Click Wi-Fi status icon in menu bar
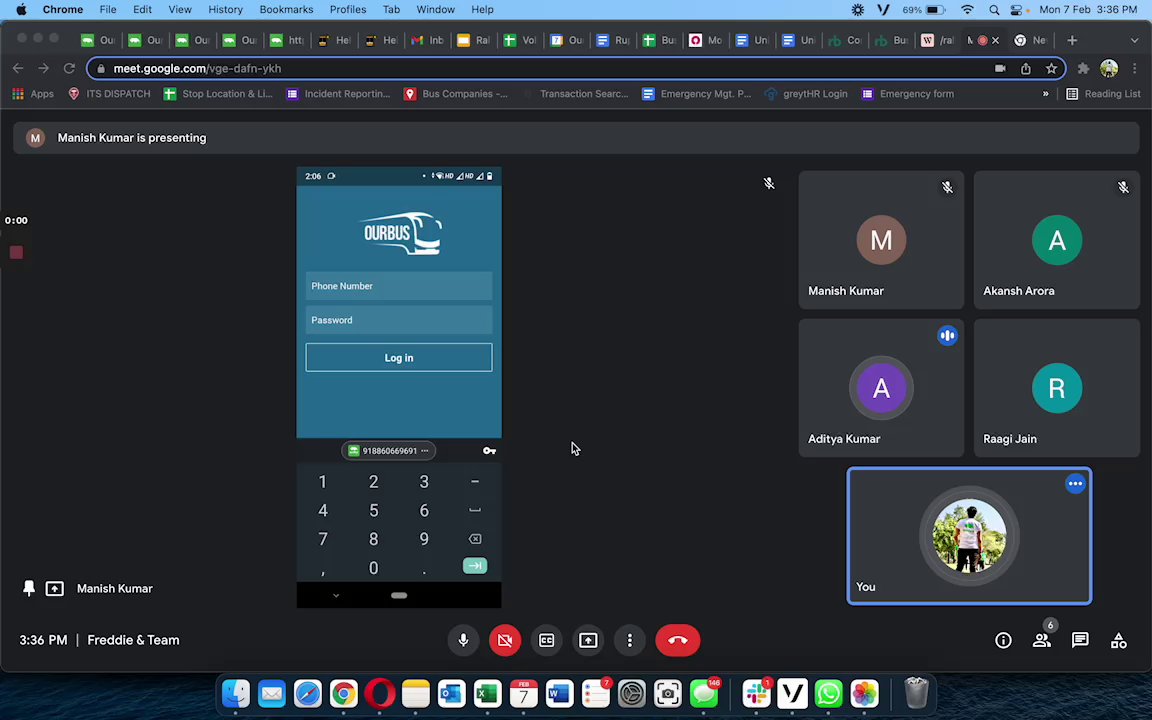 pos(968,10)
